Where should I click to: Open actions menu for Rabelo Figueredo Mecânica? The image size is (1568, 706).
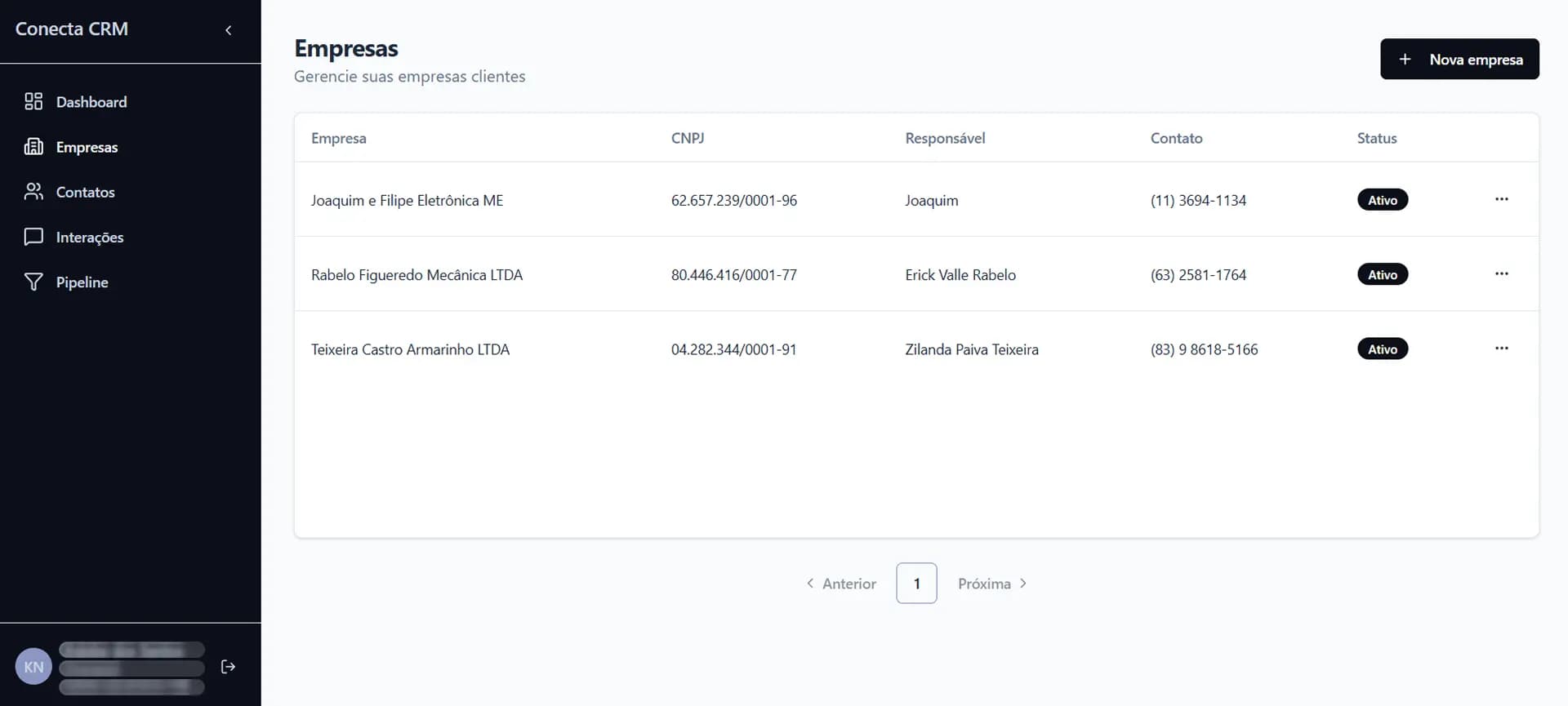(x=1502, y=273)
